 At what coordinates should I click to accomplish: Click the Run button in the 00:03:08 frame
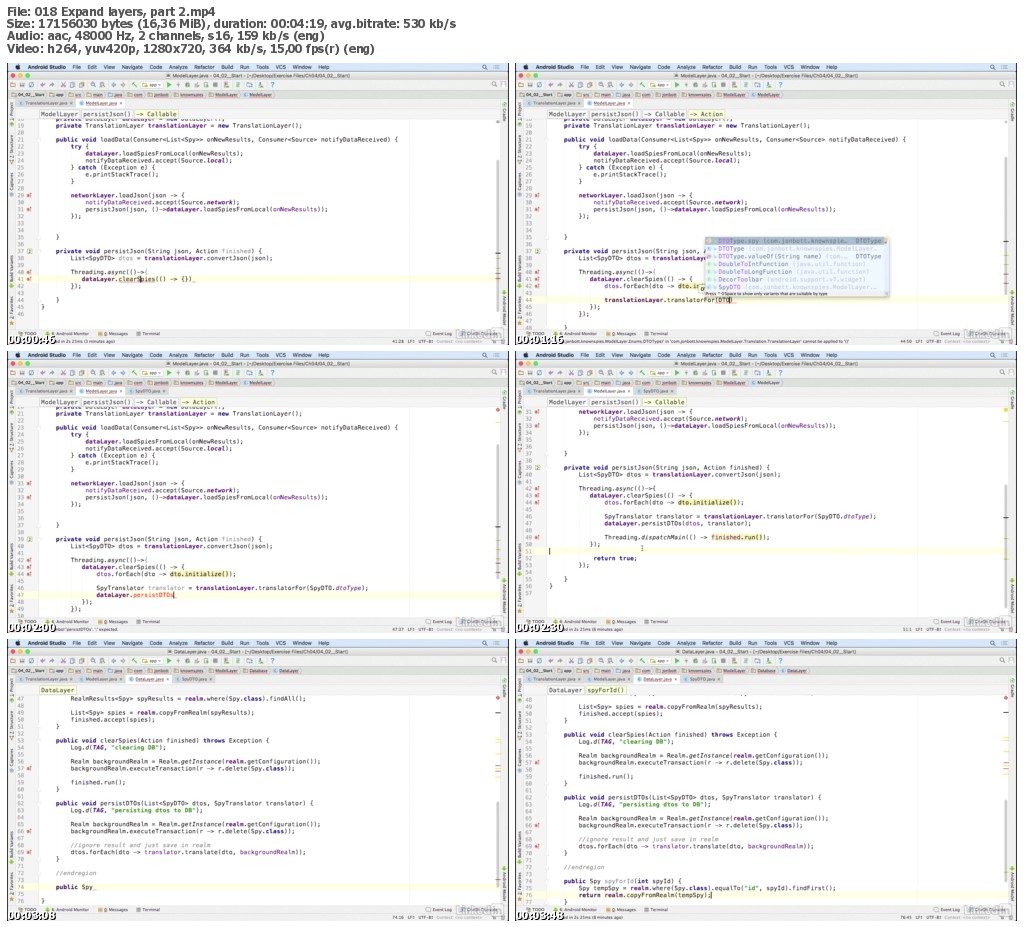[169, 661]
